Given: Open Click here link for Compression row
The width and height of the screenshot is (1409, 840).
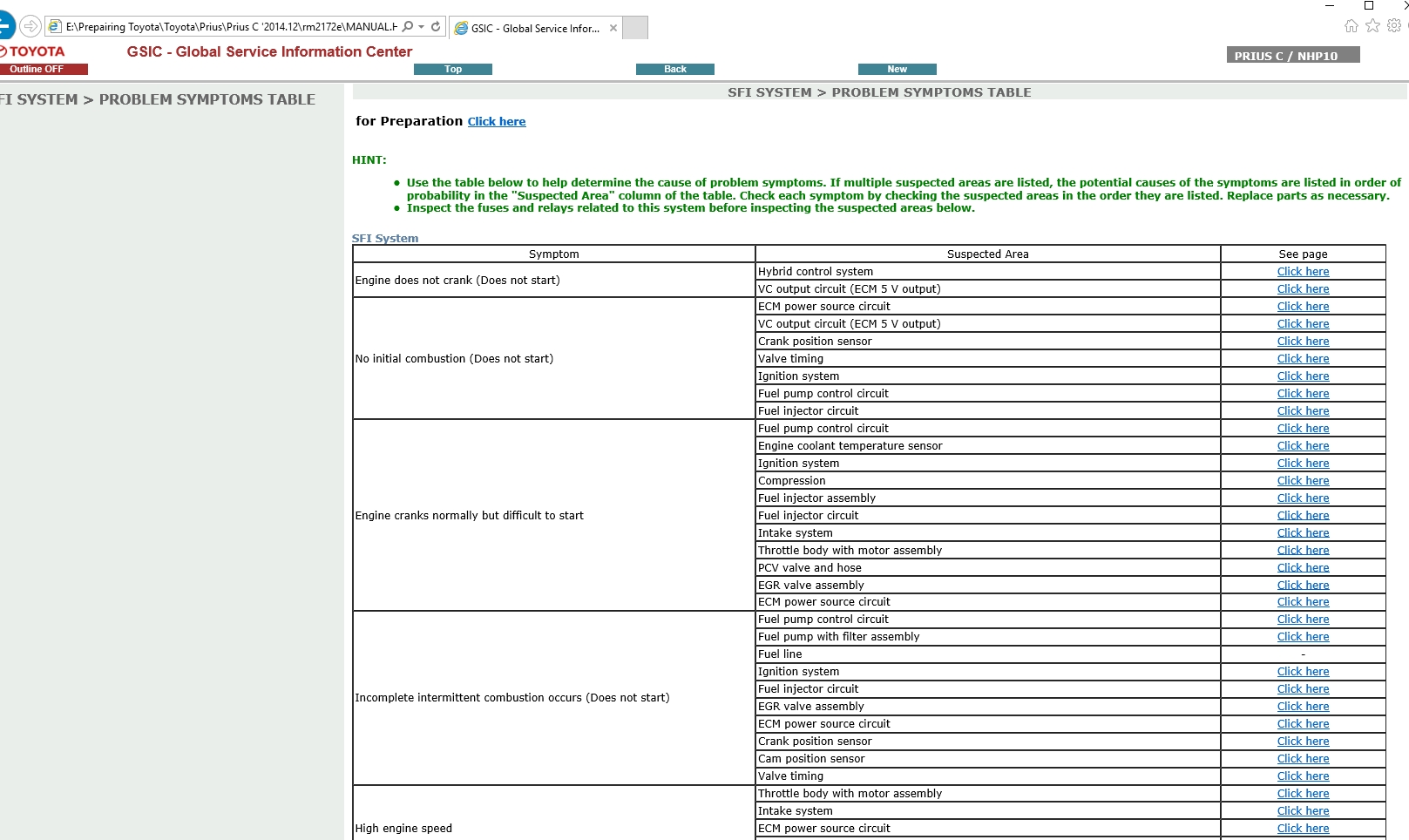Looking at the screenshot, I should click(x=1303, y=481).
